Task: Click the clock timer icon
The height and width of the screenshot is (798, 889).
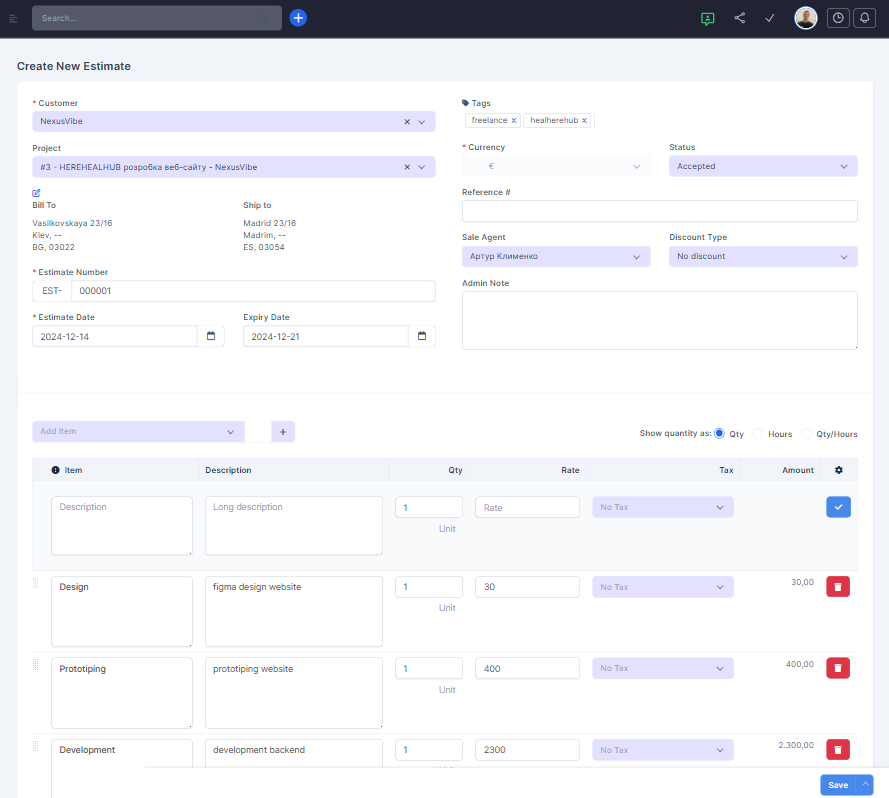Action: (x=838, y=18)
